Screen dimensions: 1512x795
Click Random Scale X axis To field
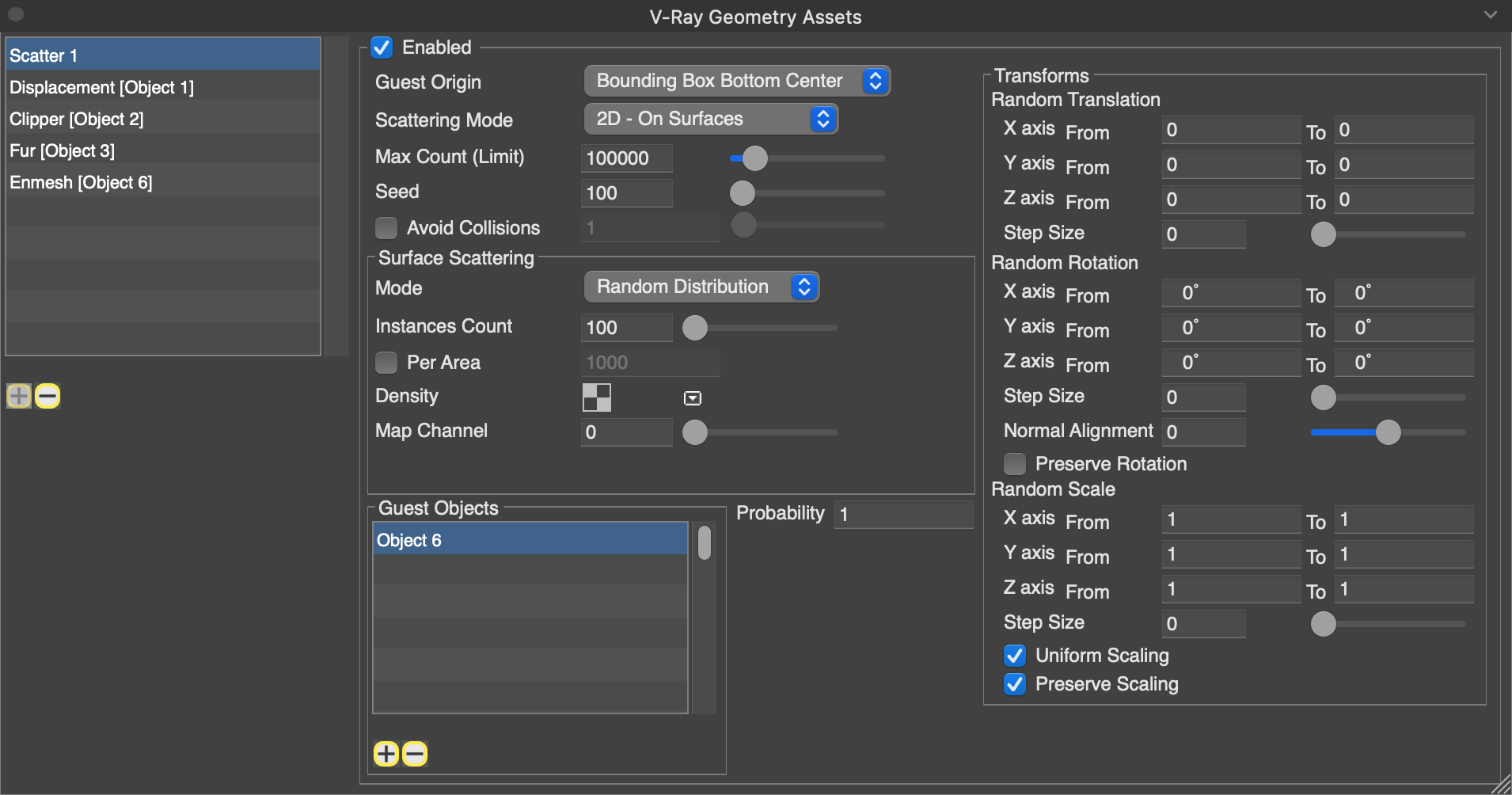pos(1404,519)
